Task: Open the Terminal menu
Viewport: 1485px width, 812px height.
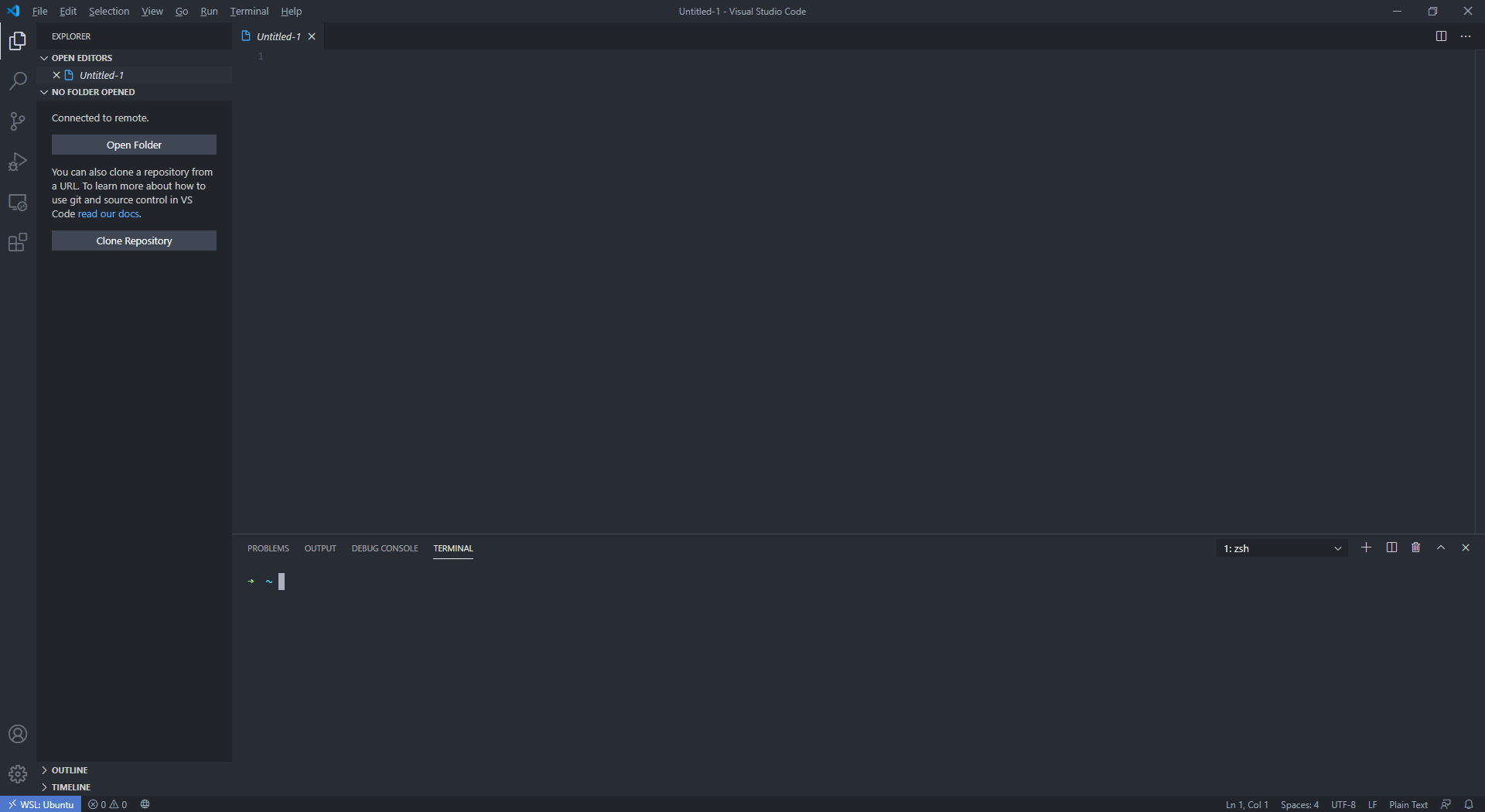Action: click(248, 11)
